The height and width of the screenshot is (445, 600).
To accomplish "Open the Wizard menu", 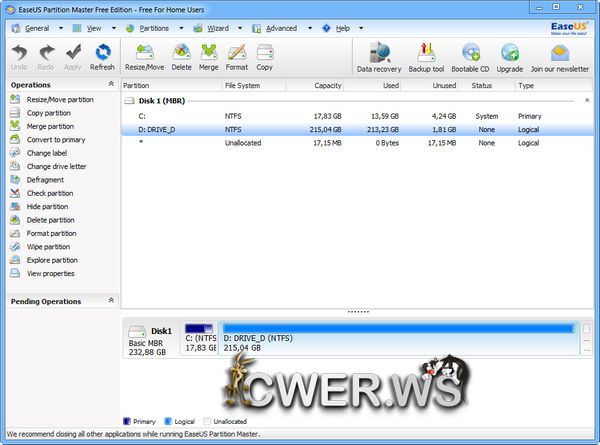I will tap(218, 28).
